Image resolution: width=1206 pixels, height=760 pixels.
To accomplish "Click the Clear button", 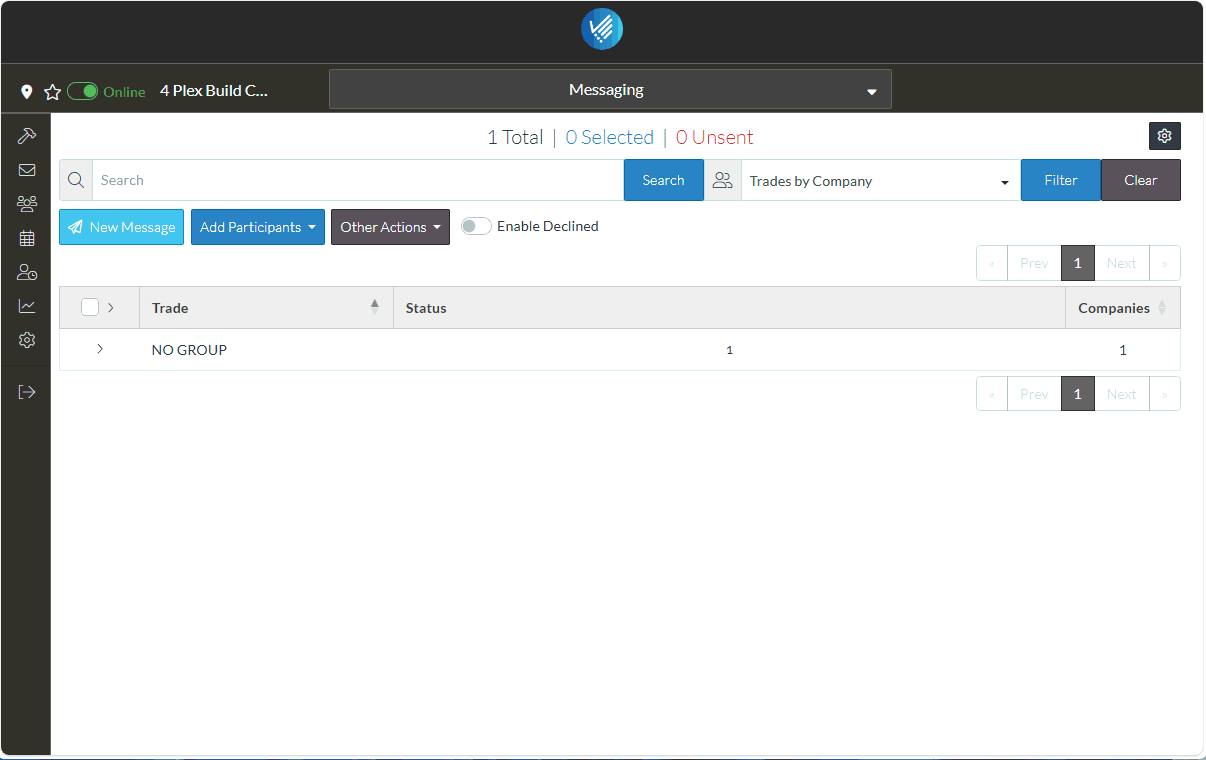I will click(1141, 180).
